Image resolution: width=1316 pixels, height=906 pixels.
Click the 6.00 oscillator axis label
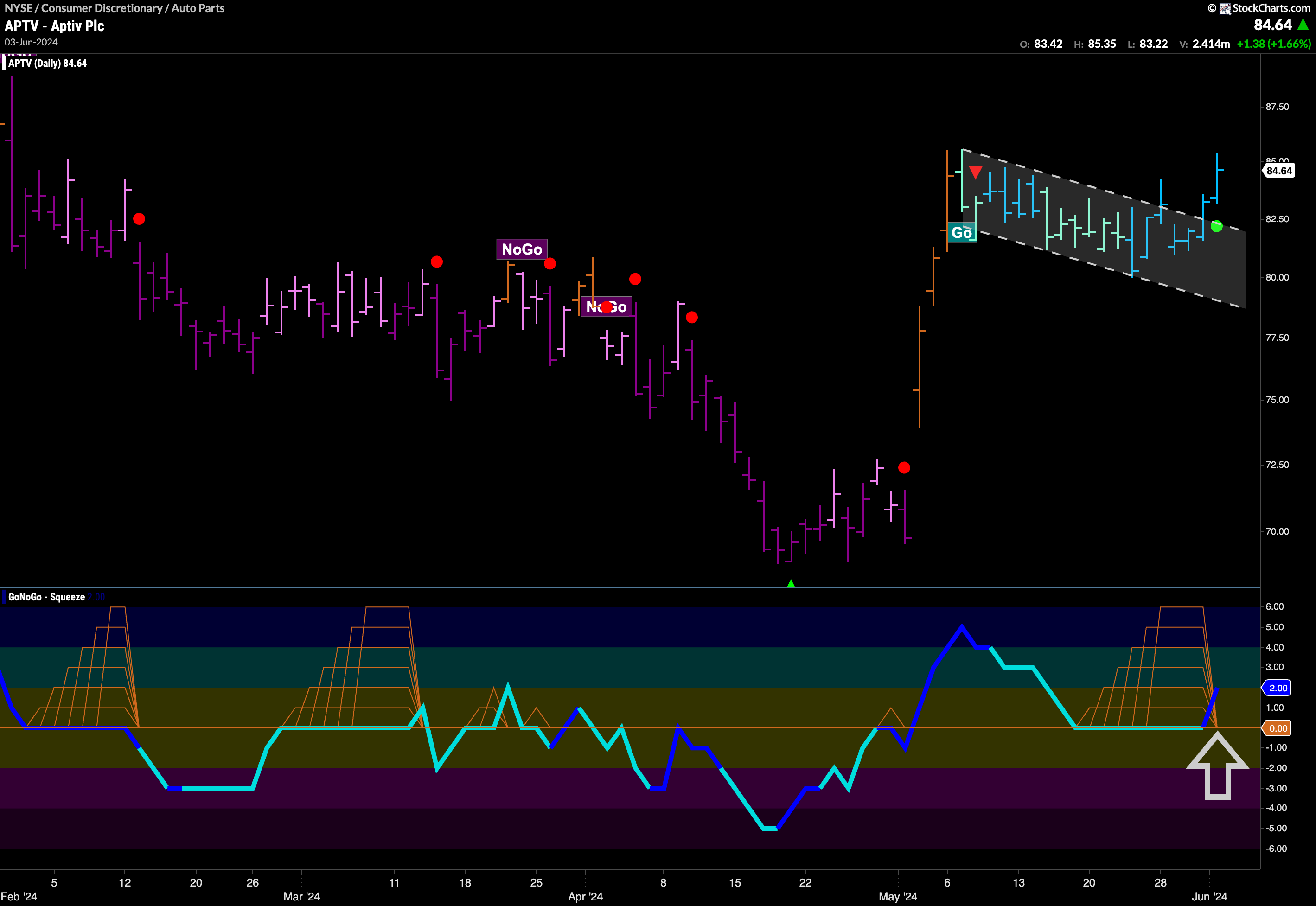(x=1275, y=606)
